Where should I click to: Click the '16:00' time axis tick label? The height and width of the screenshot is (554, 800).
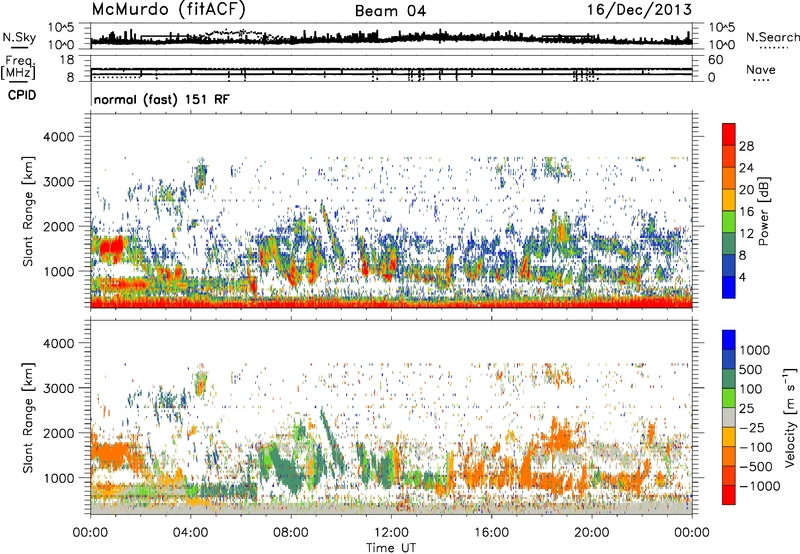tap(491, 533)
